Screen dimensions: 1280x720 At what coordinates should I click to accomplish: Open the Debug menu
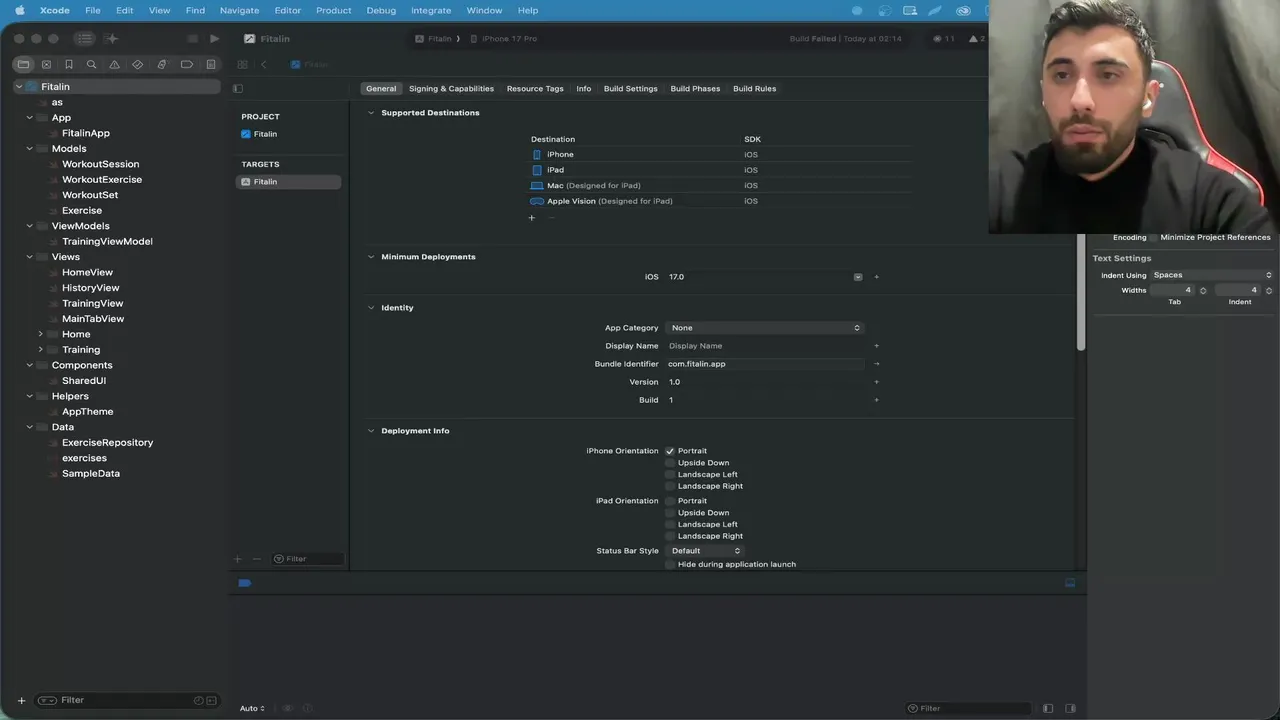click(x=381, y=10)
